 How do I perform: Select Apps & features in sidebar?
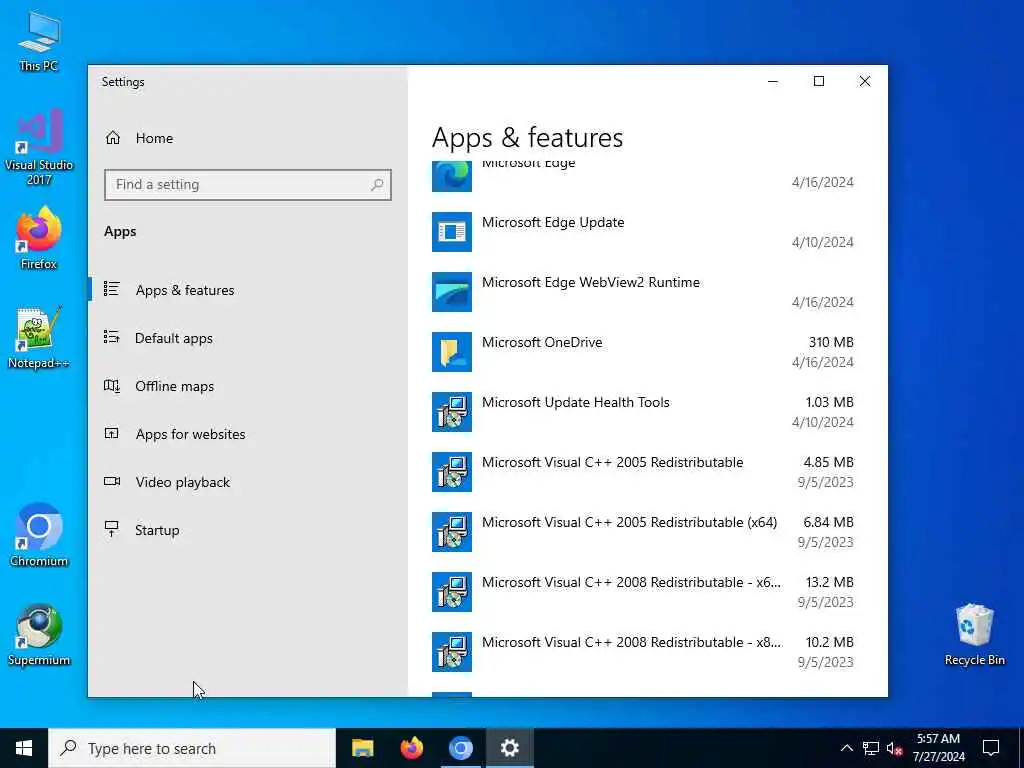185,290
